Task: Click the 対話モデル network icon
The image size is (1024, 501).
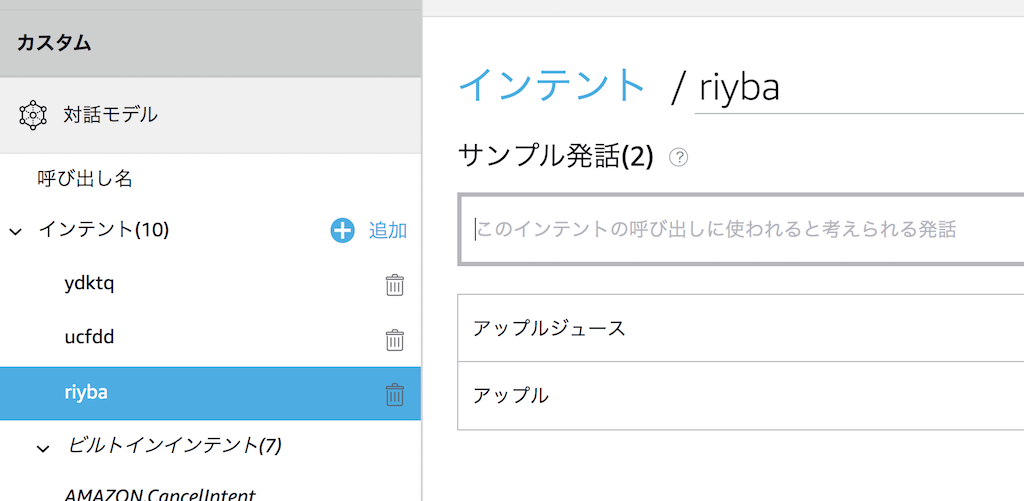Action: click(x=31, y=116)
